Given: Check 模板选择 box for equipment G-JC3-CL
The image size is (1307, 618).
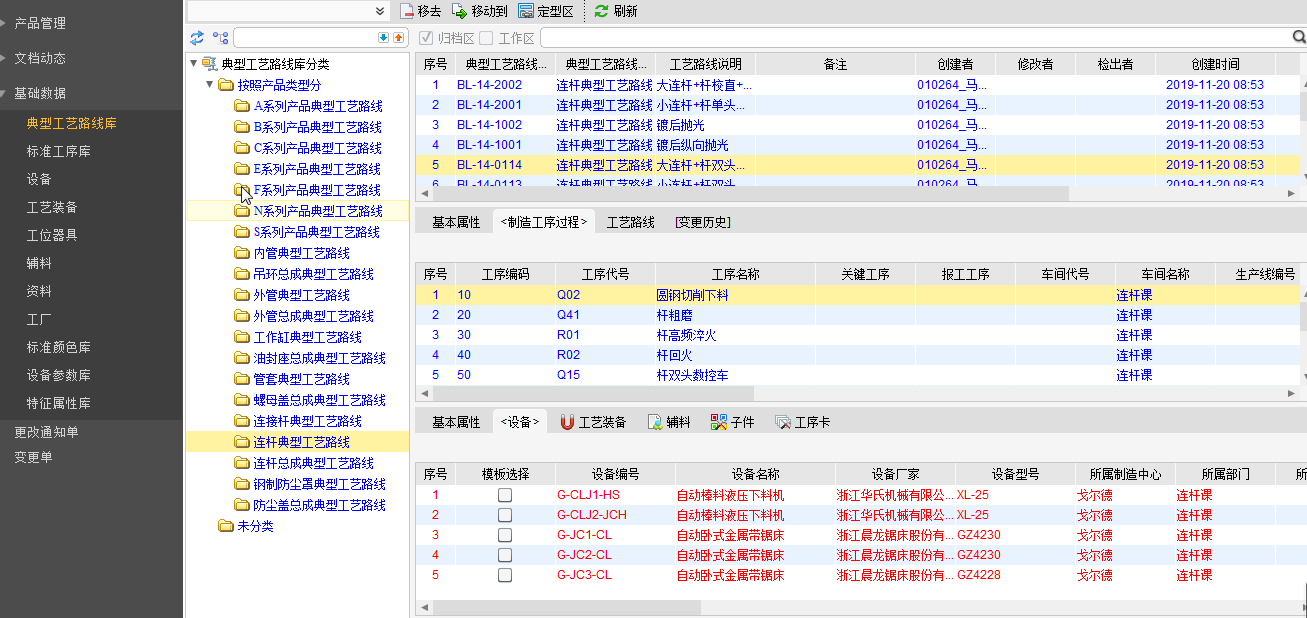Looking at the screenshot, I should 505,575.
